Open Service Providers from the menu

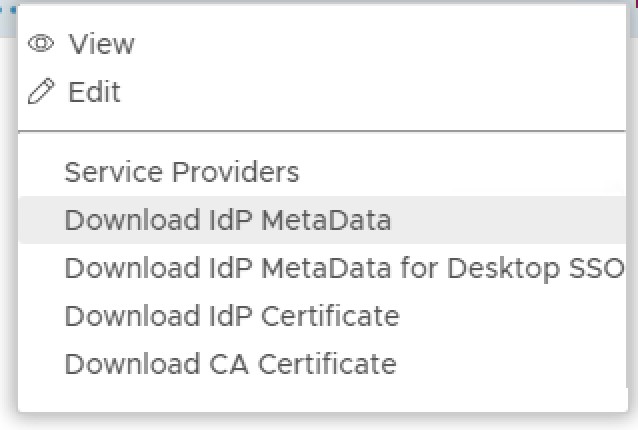[181, 172]
